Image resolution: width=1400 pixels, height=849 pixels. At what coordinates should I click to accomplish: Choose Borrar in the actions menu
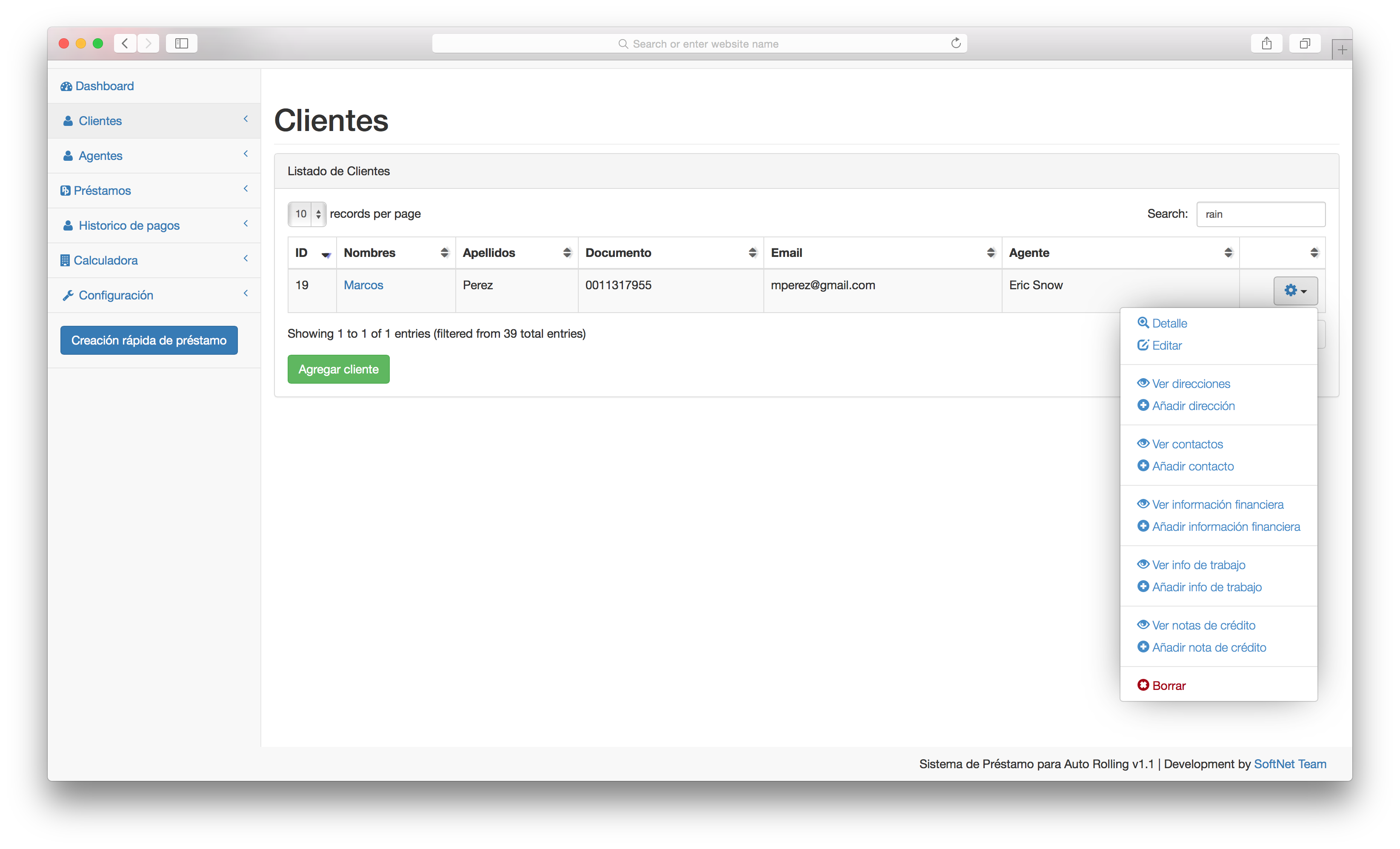pyautogui.click(x=1168, y=685)
